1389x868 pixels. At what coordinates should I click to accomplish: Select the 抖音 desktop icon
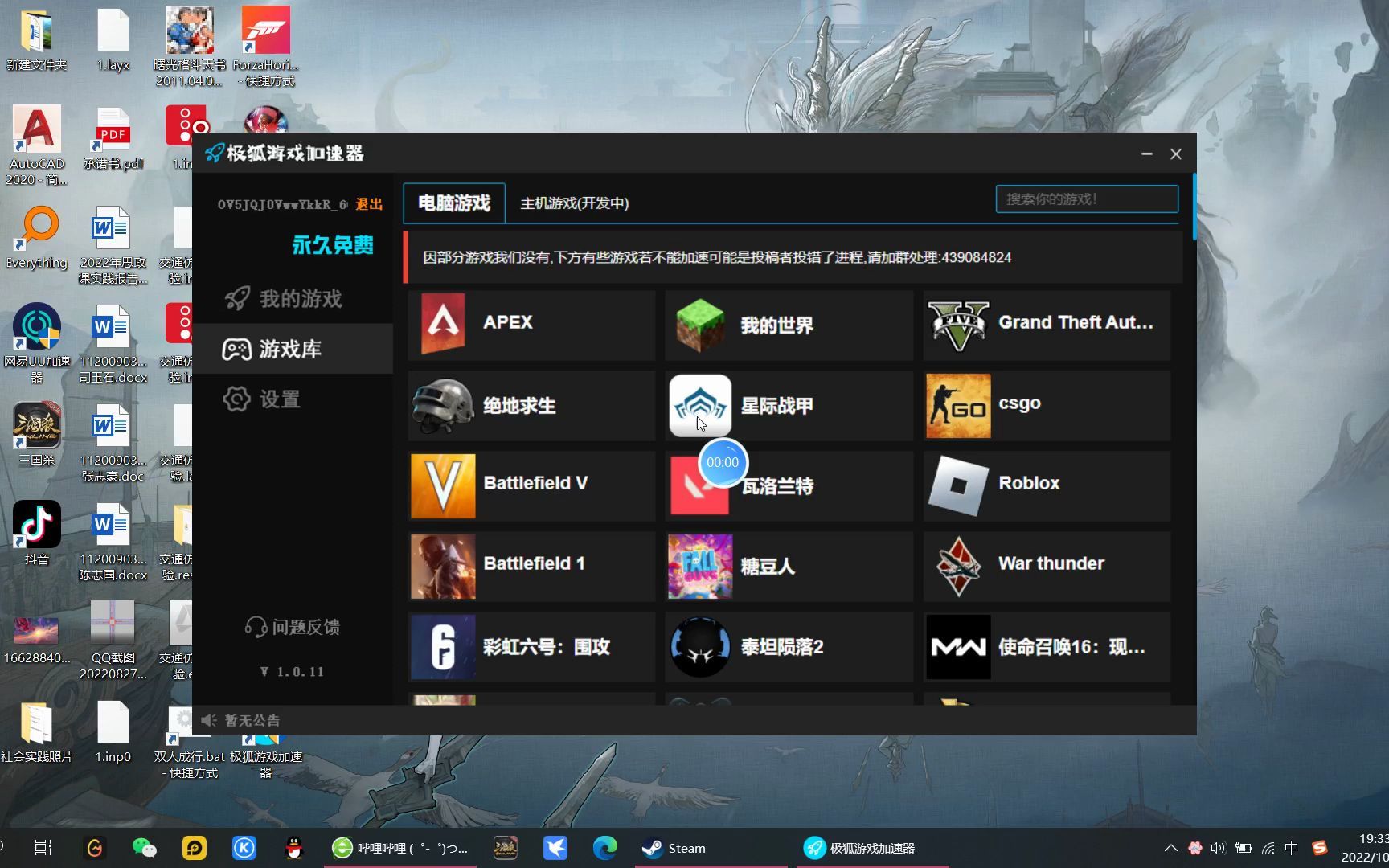point(37,532)
